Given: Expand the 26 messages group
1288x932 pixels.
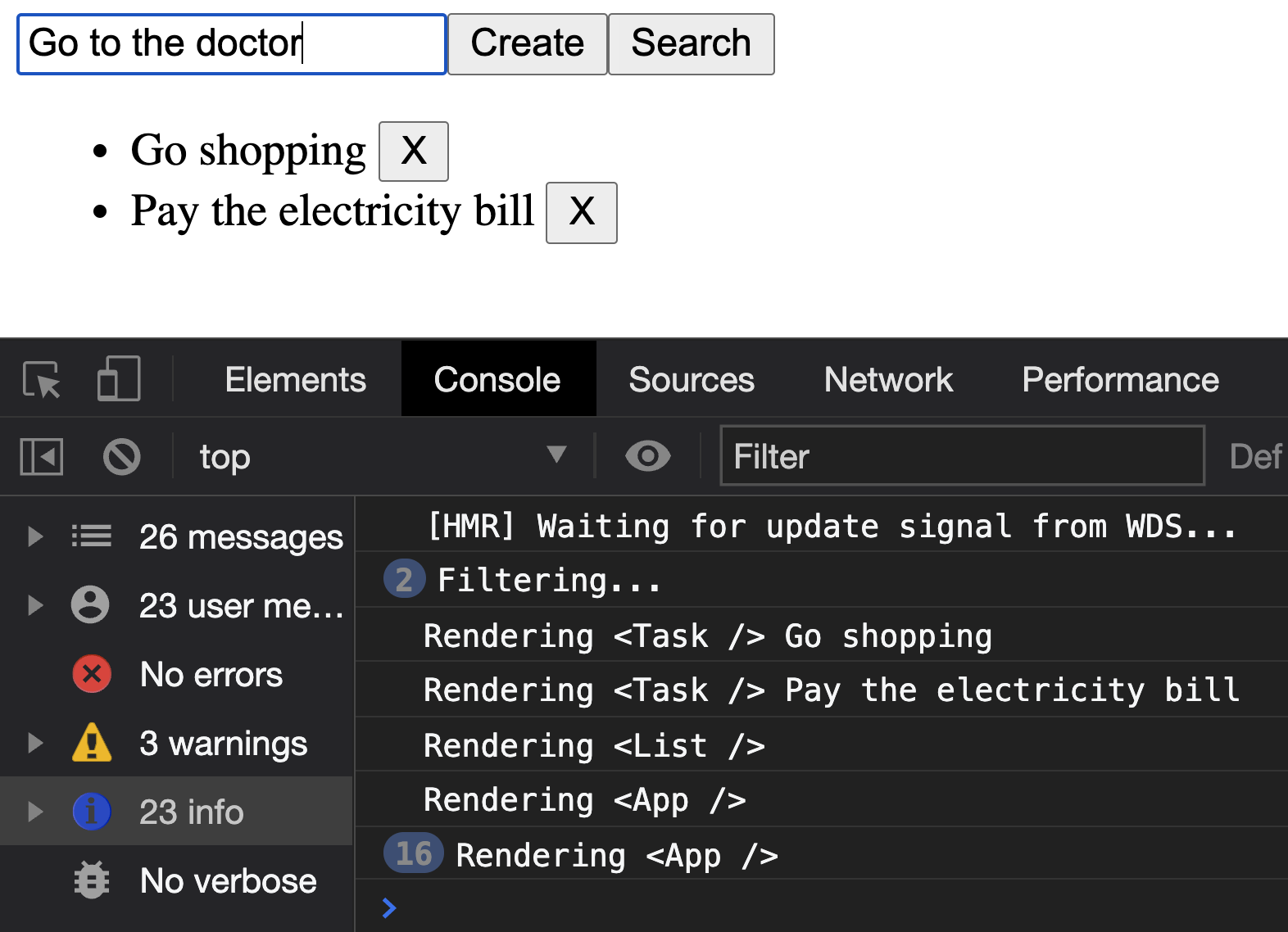Looking at the screenshot, I should 35,536.
